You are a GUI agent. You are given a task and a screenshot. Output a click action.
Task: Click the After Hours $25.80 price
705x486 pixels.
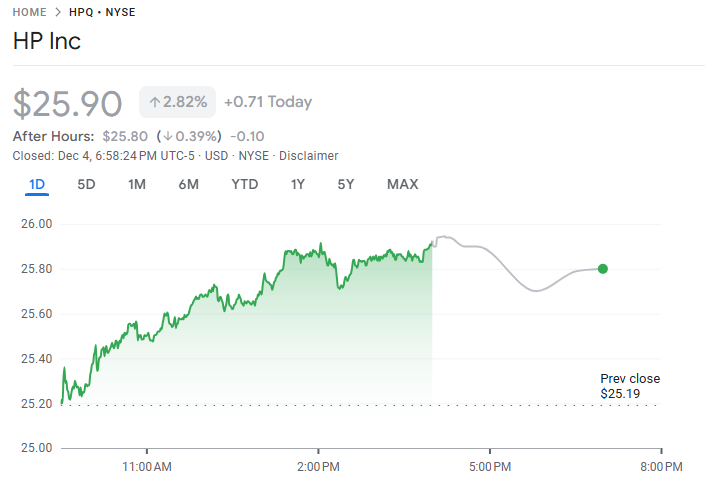125,136
